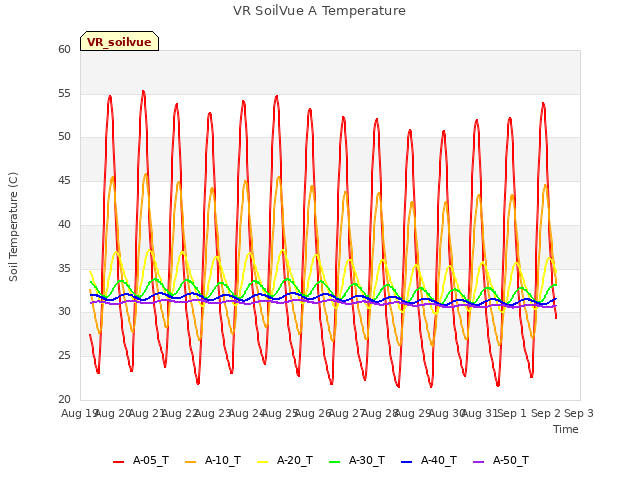Click the Time axis label
640x480 pixels.
566,429
